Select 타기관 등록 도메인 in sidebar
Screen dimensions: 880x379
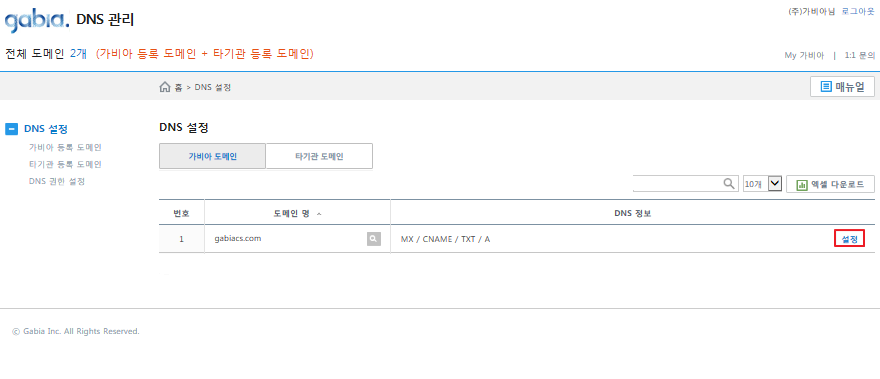65,165
